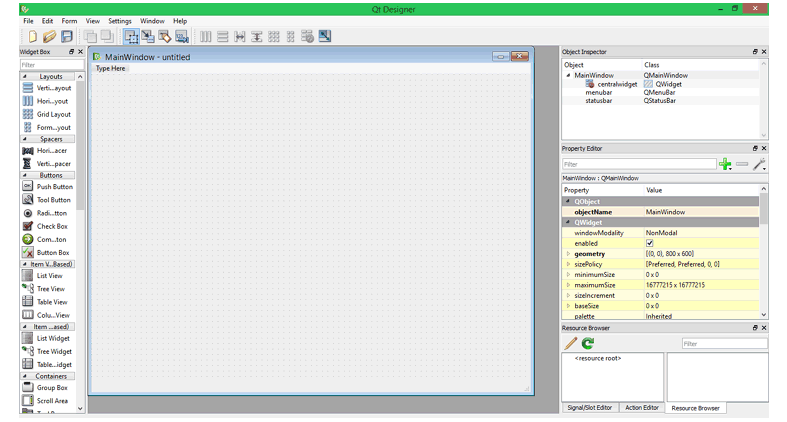Close the Widget Box panel
Image resolution: width=787 pixels, height=422 pixels.
80,52
